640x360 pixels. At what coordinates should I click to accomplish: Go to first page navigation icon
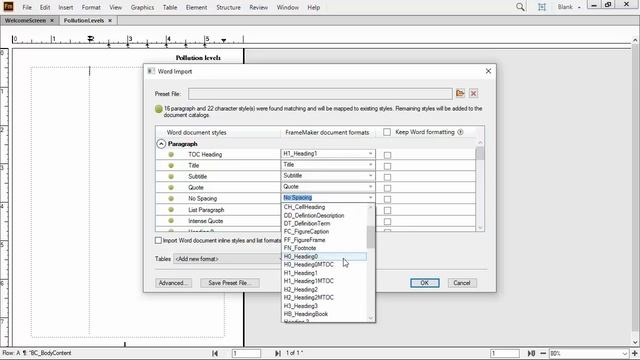215,353
